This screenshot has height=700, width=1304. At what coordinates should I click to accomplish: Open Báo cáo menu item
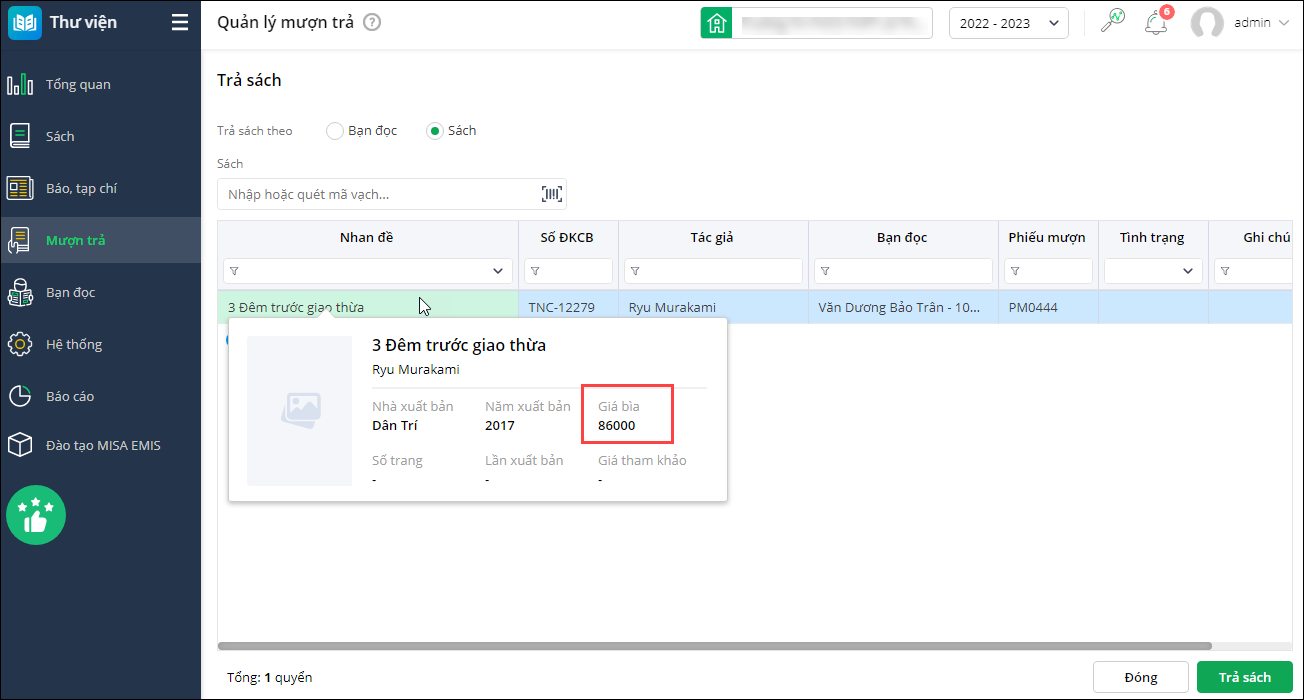click(x=101, y=396)
